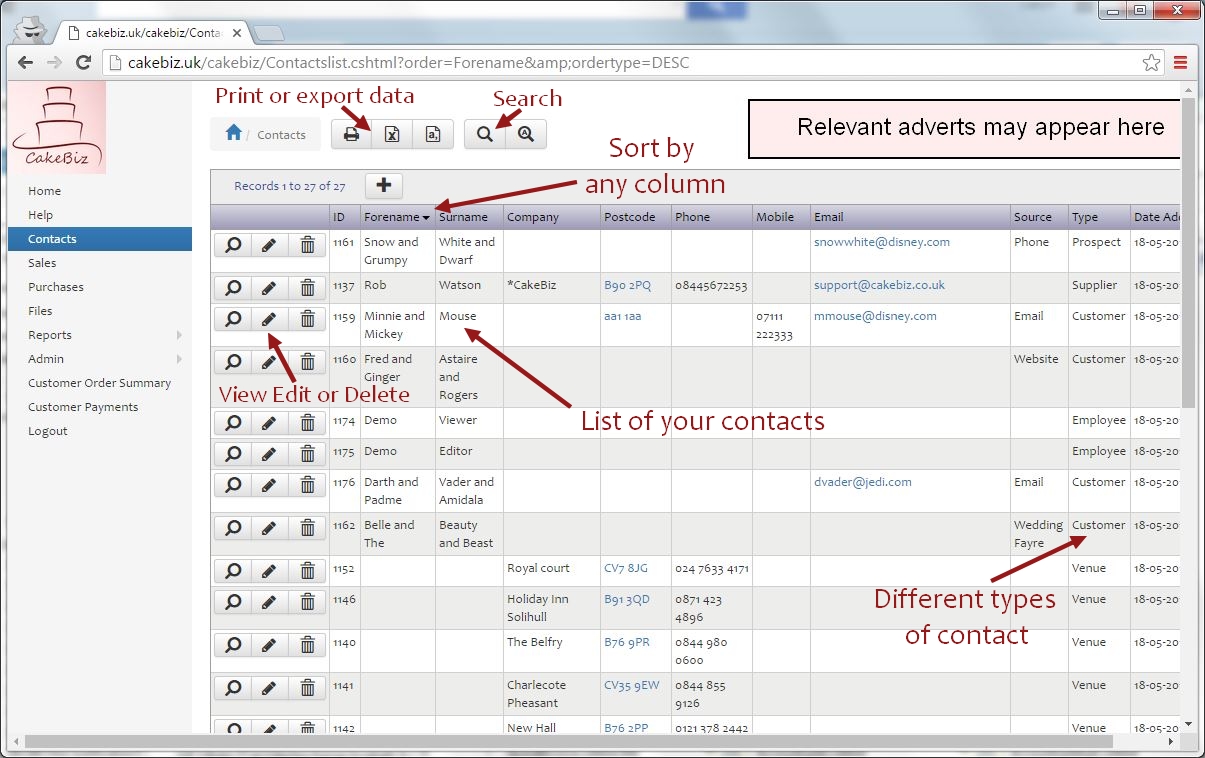Open the advanced search tool
The width and height of the screenshot is (1205, 758).
tap(526, 132)
